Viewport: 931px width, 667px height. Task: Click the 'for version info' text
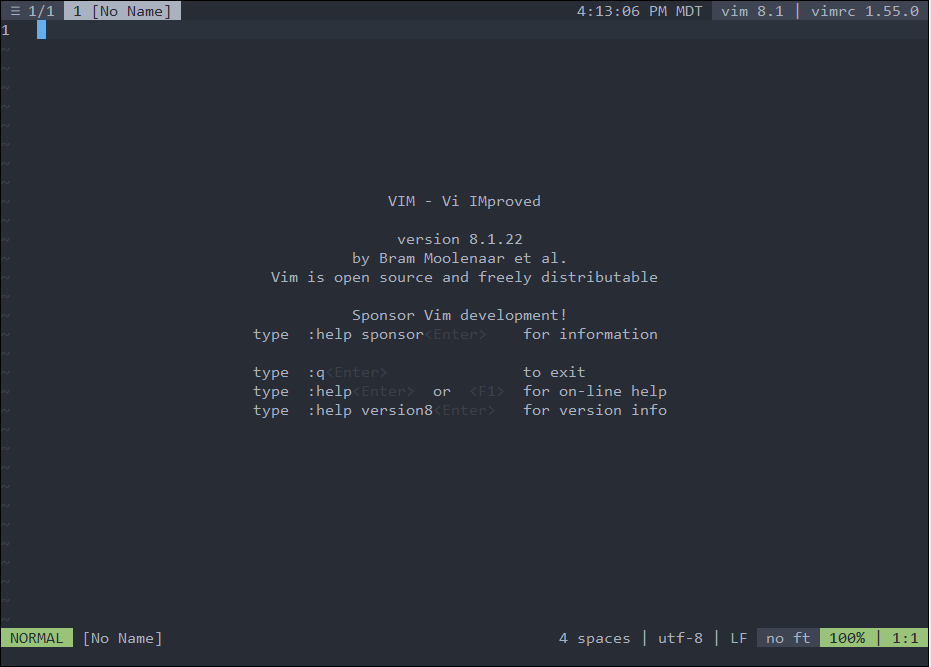594,410
